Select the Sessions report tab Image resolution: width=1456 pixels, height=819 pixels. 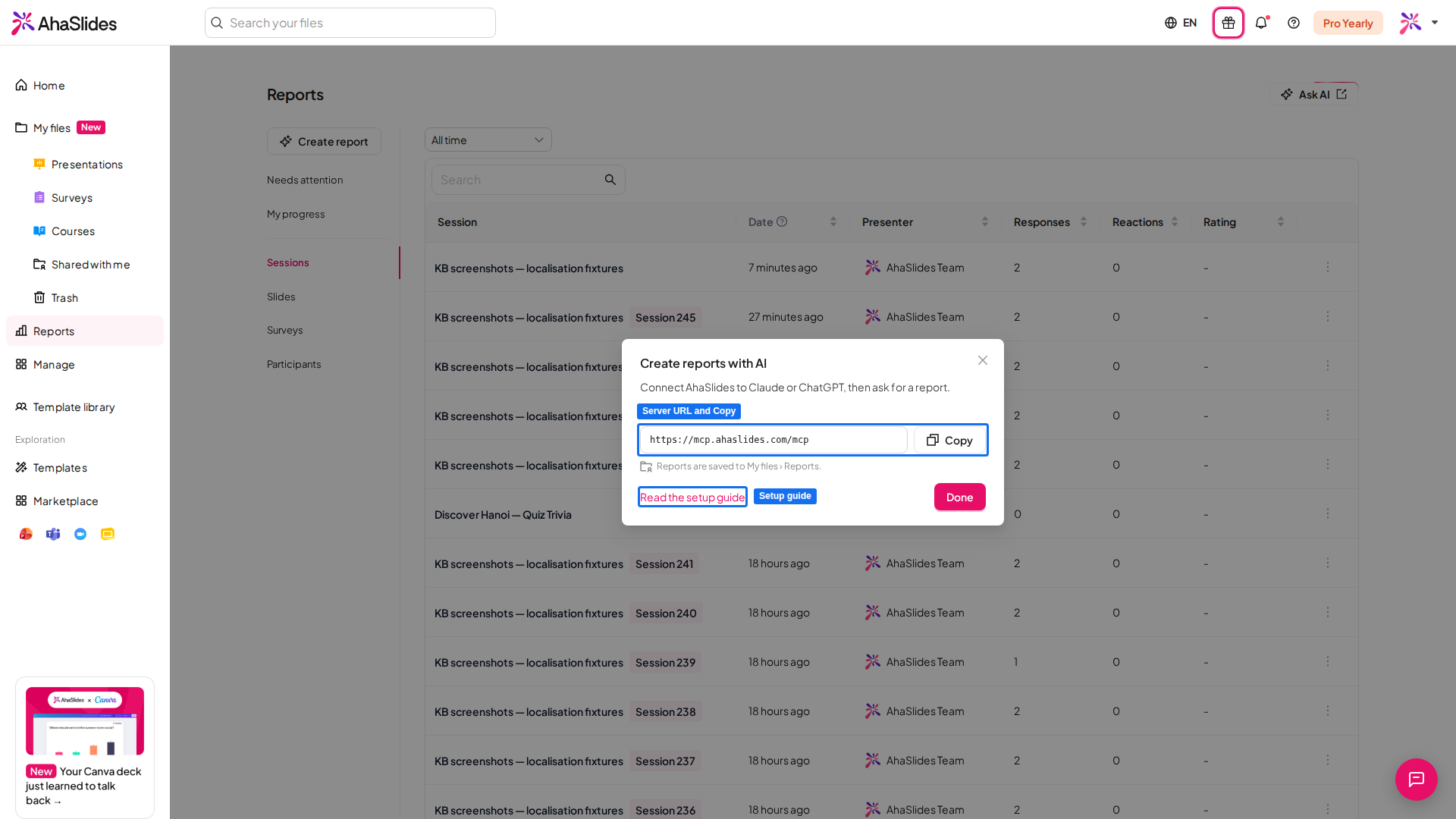click(x=288, y=262)
